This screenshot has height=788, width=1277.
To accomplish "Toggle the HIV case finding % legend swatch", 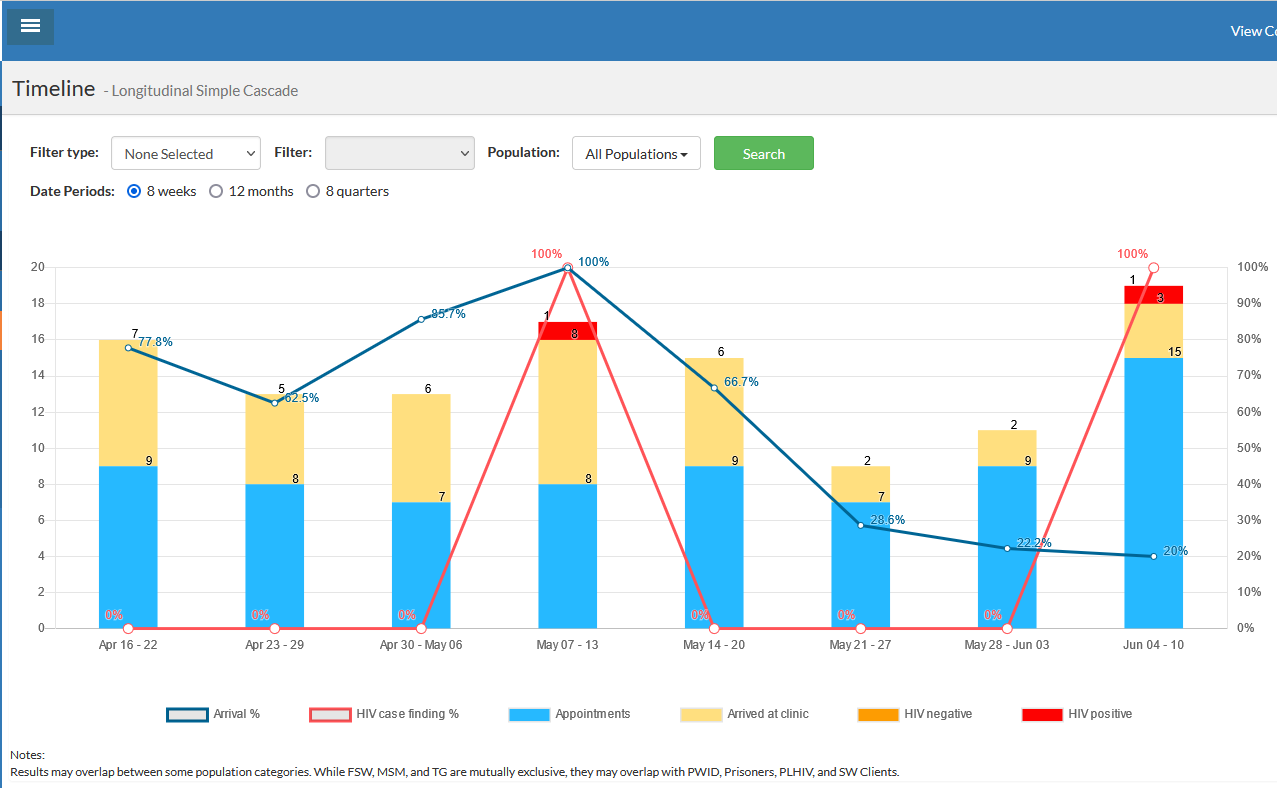I will point(330,714).
